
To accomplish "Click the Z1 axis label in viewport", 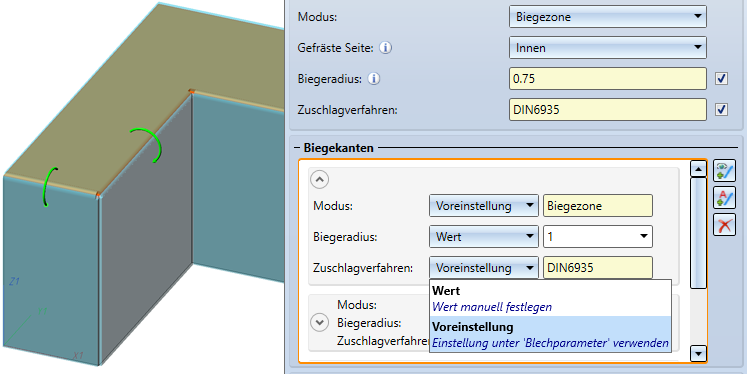I will [x=14, y=282].
